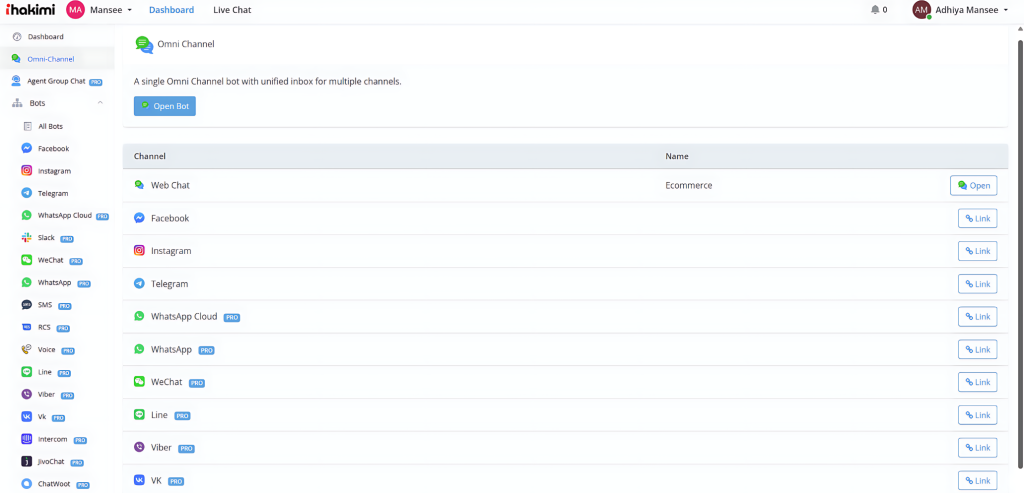Click the Web Chat row icon
The height and width of the screenshot is (493, 1024).
point(139,185)
